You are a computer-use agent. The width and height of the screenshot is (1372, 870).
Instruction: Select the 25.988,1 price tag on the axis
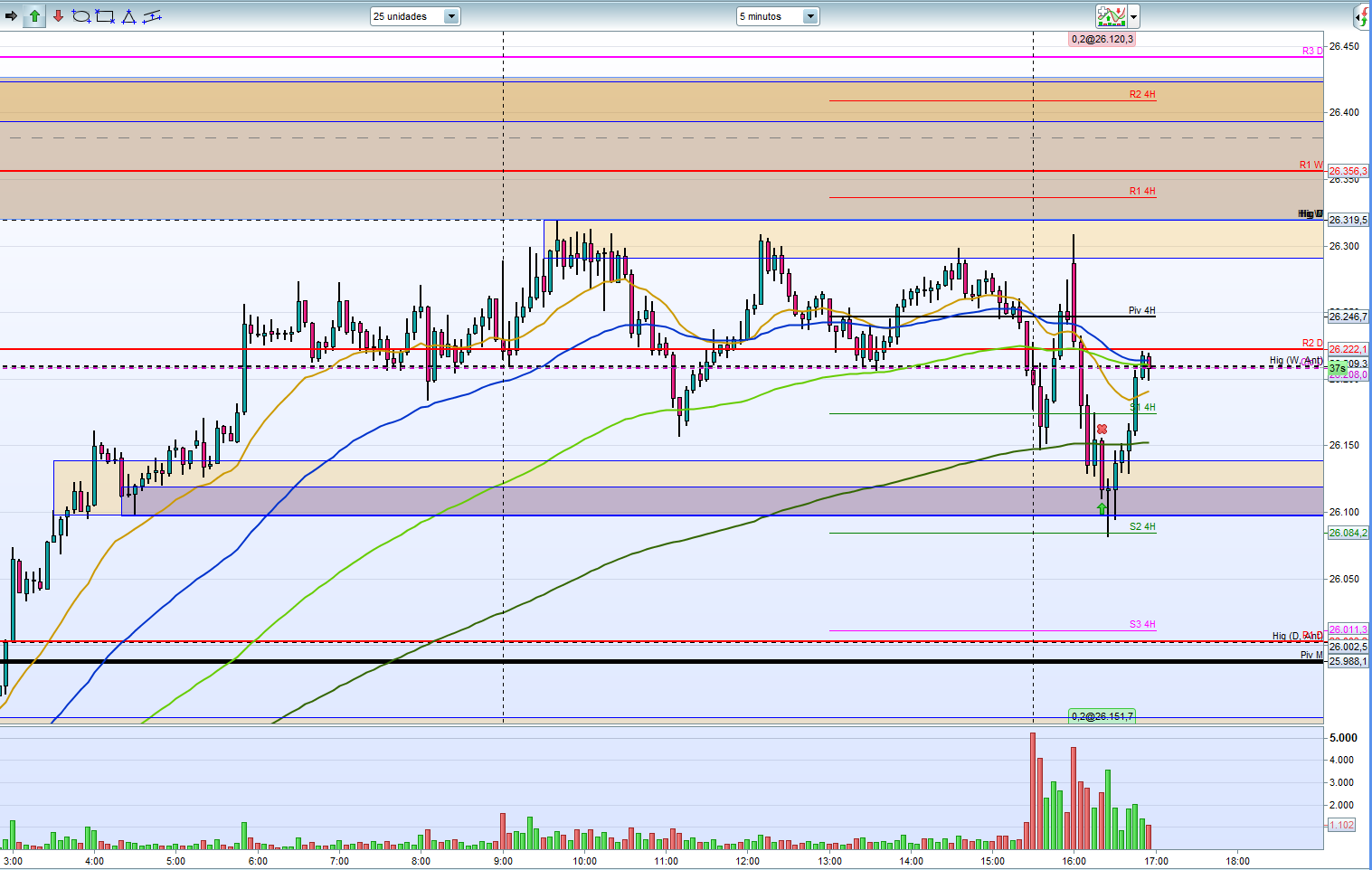(1348, 661)
